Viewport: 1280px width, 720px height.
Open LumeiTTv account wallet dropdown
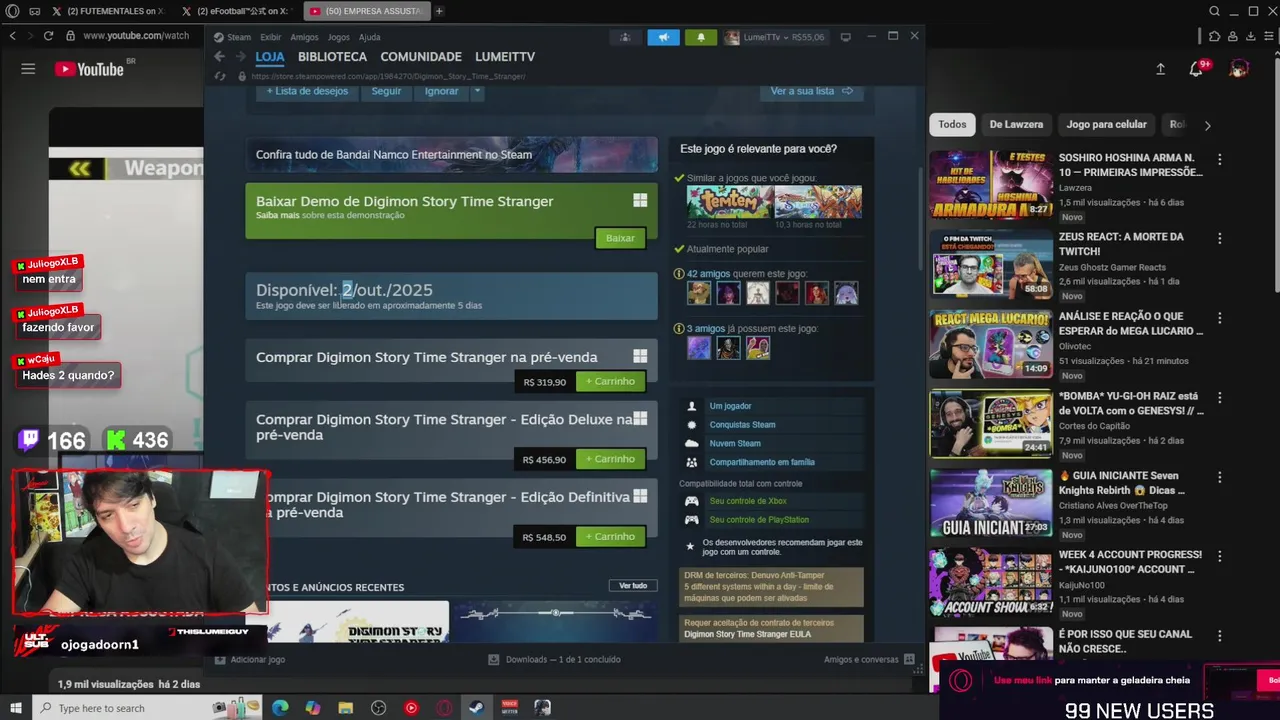(777, 37)
